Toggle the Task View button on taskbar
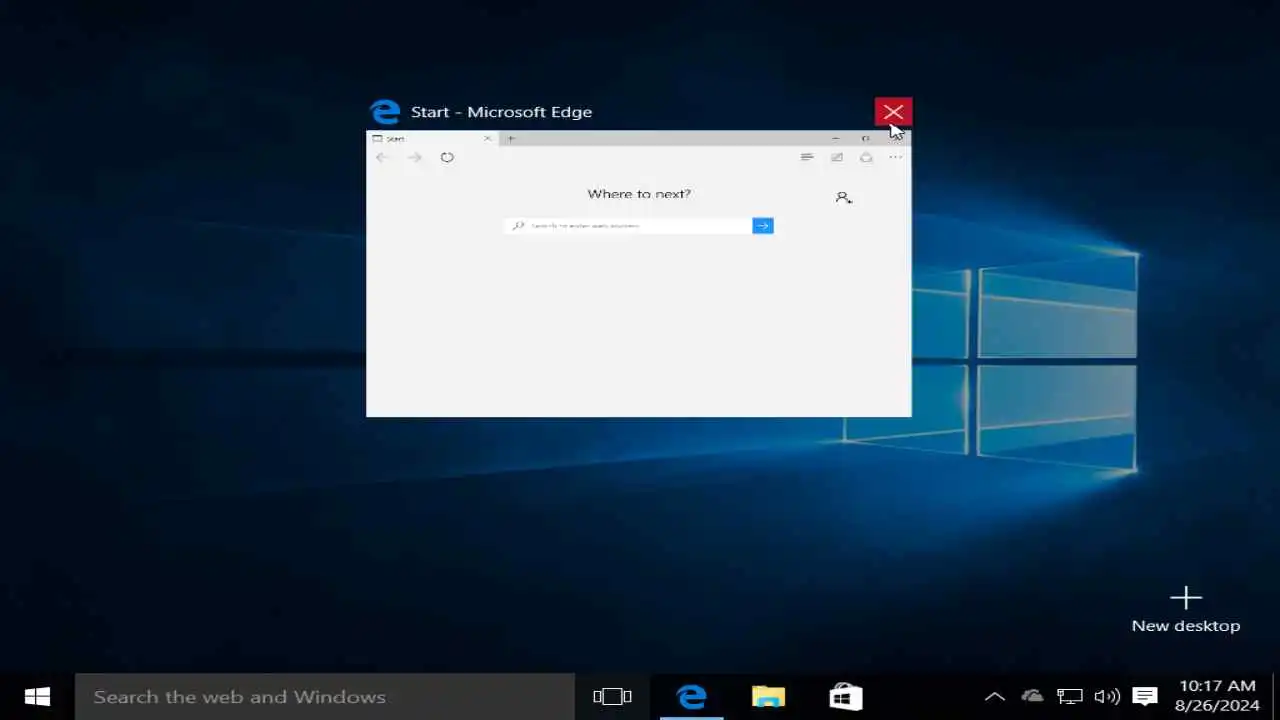The height and width of the screenshot is (720, 1280). pyautogui.click(x=612, y=697)
